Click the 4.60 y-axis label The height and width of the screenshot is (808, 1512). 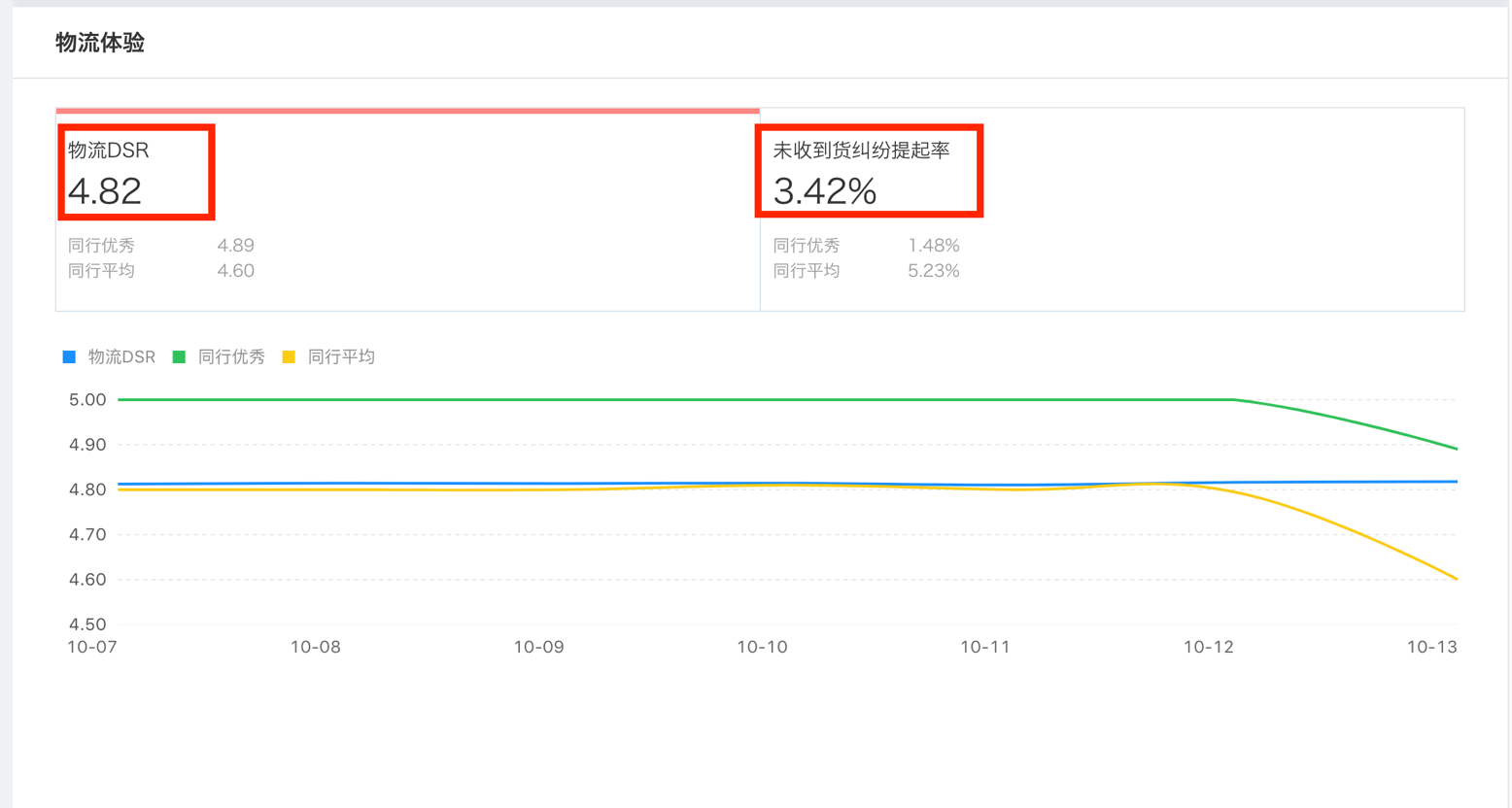click(87, 580)
